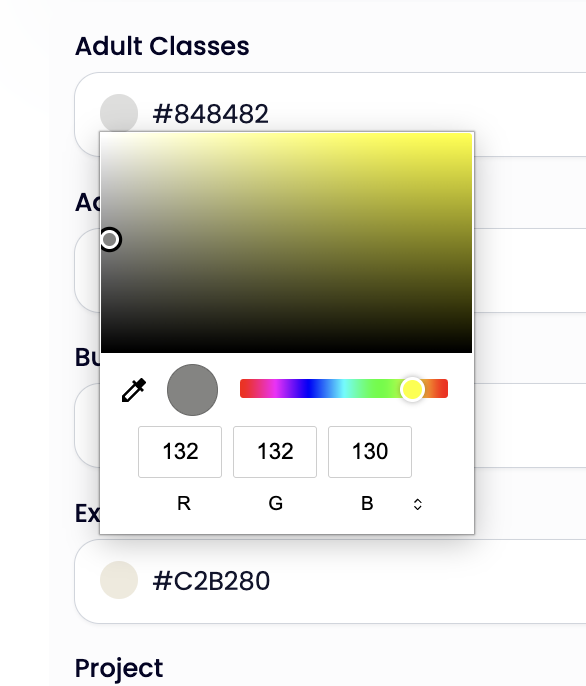Click the Adult Classes section label
The width and height of the screenshot is (586, 686).
[162, 46]
